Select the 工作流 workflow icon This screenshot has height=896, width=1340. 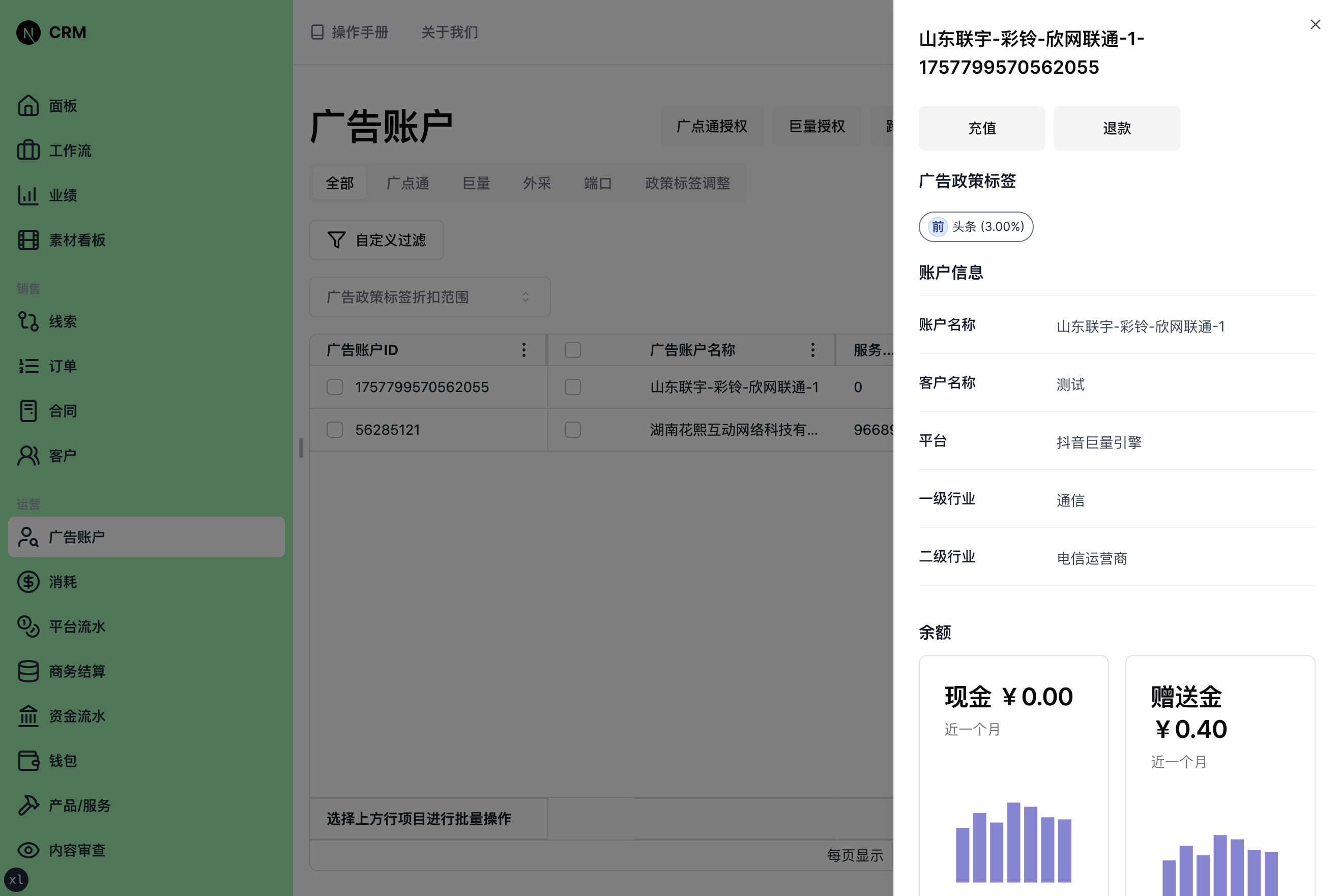click(69, 151)
